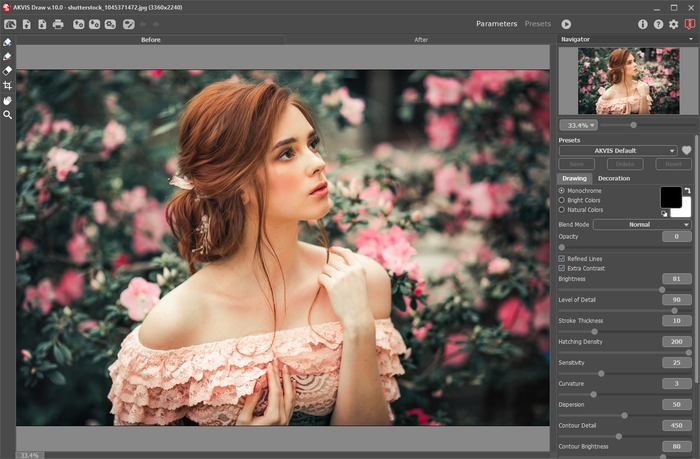Viewport: 700px width, 459px height.
Task: Open the AKVIS Default presets dropdown
Action: (618, 150)
